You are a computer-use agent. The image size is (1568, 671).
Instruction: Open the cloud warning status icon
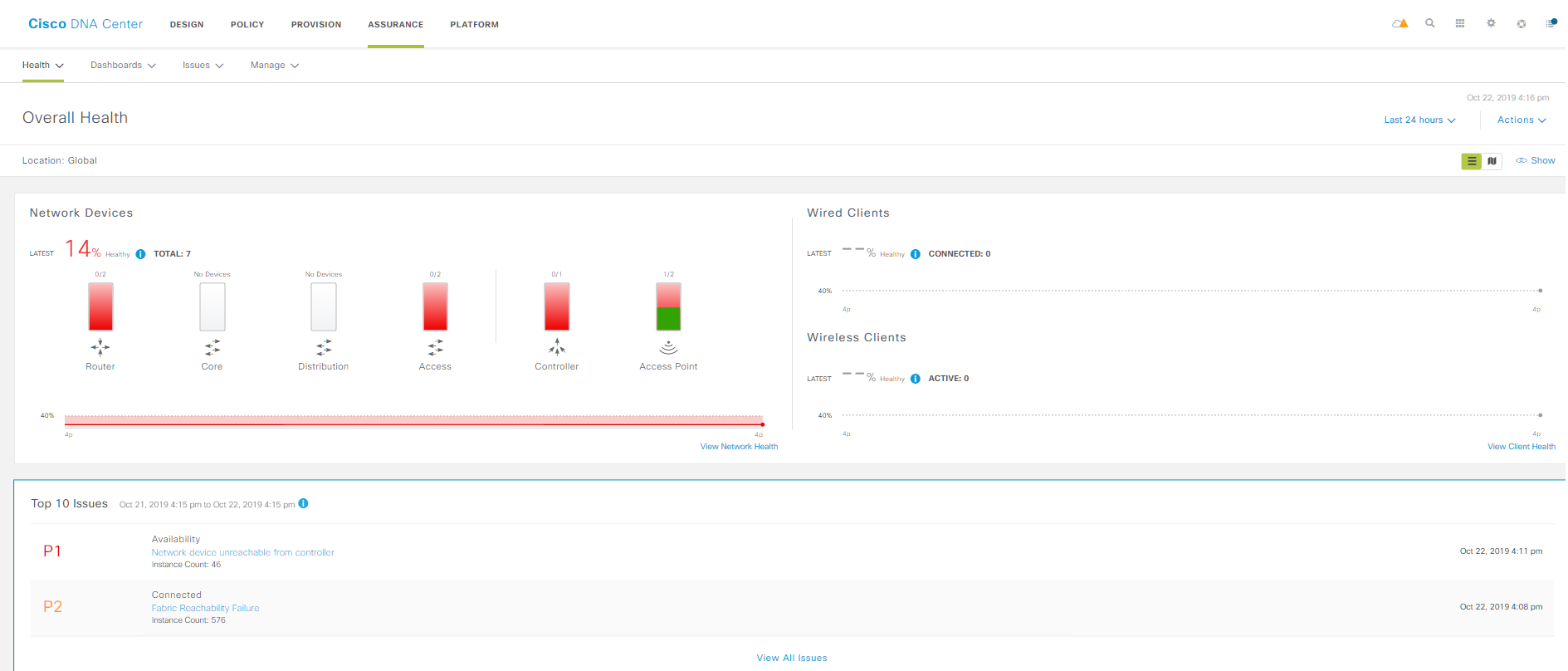[1400, 23]
